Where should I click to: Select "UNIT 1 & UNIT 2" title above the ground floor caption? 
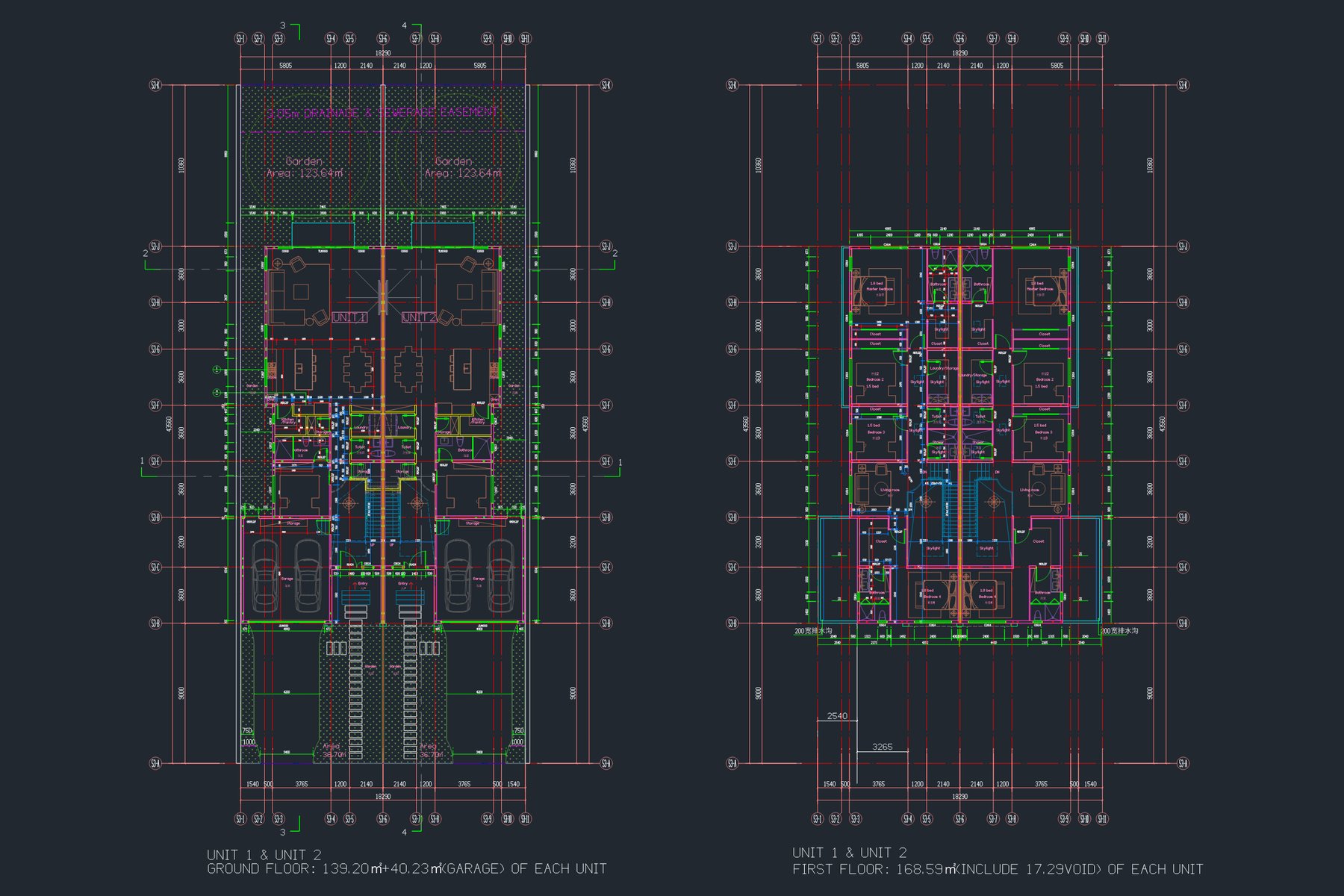[264, 855]
